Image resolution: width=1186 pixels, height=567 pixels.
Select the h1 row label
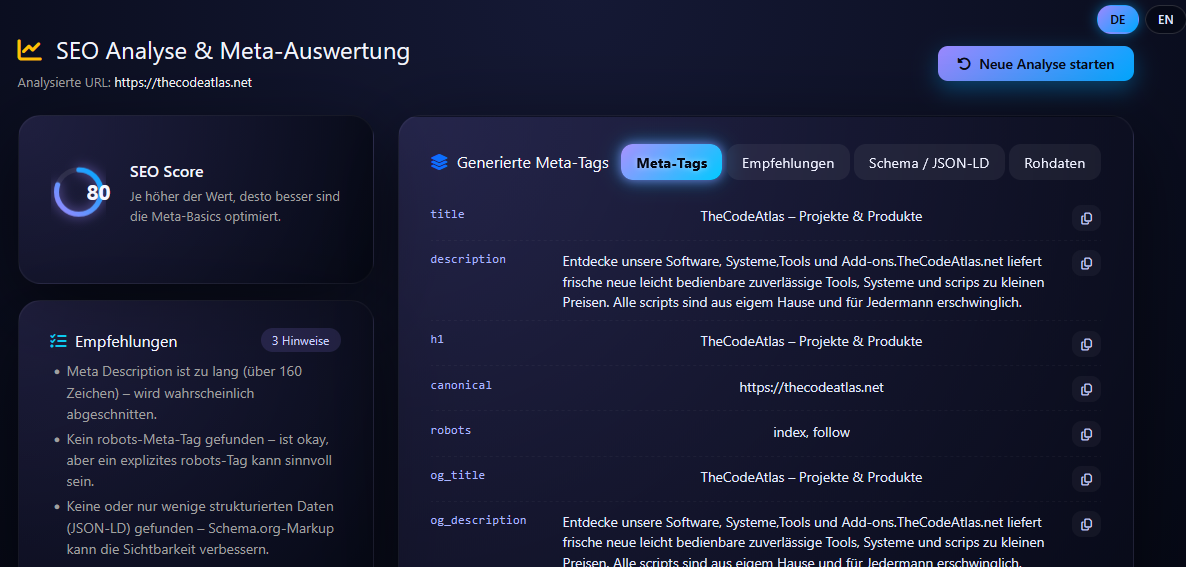pos(436,339)
